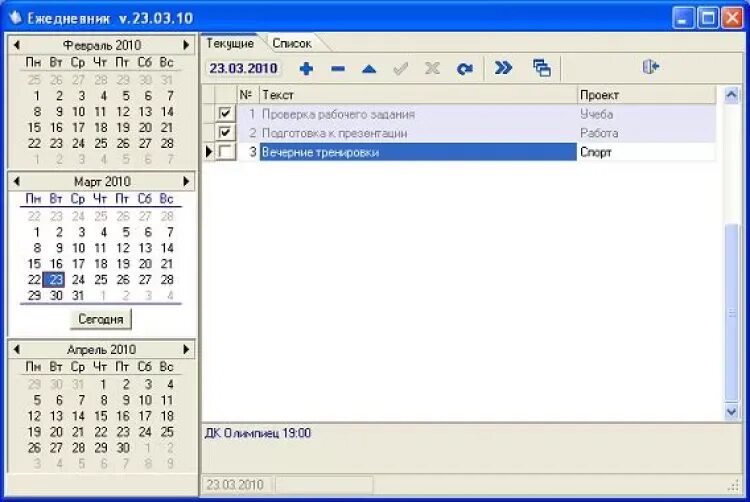750x502 pixels.
Task: Check the task Вечерние тренировки
Action: (x=225, y=152)
